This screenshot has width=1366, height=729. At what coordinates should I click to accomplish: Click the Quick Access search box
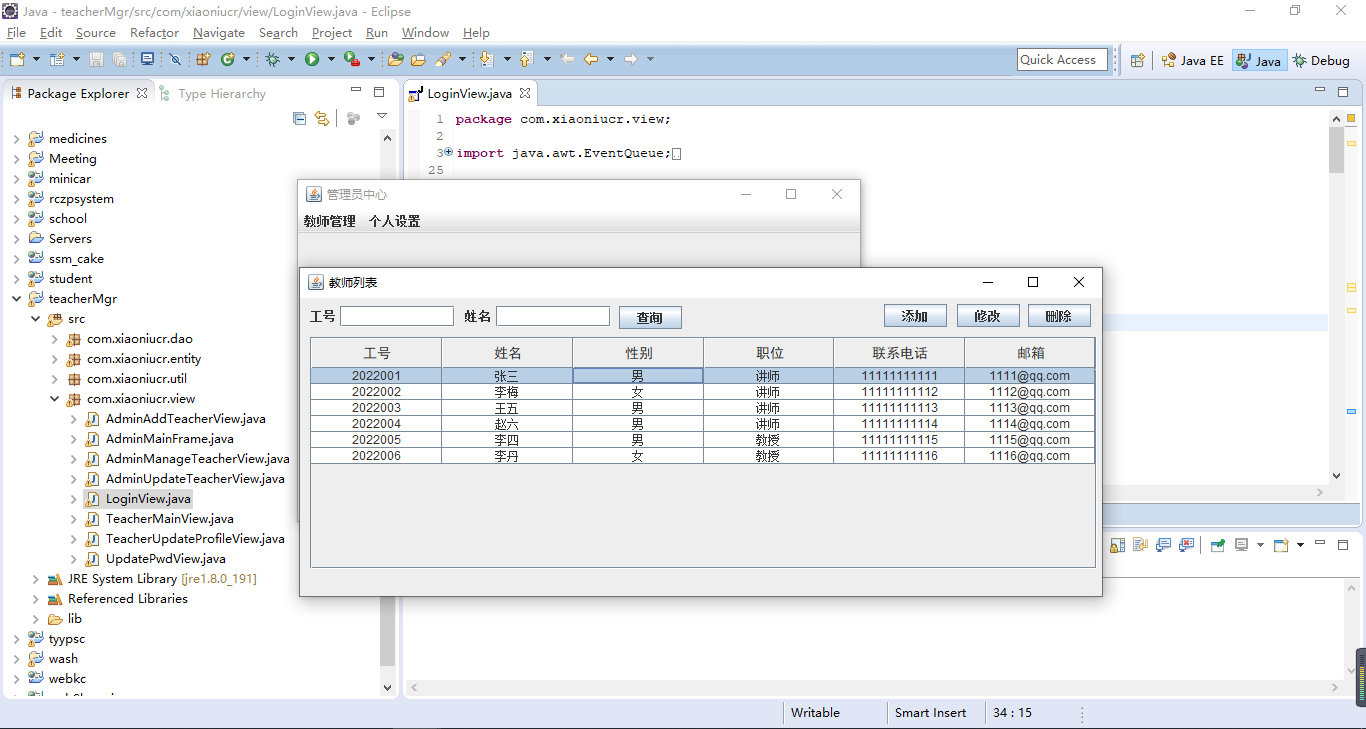click(1063, 60)
